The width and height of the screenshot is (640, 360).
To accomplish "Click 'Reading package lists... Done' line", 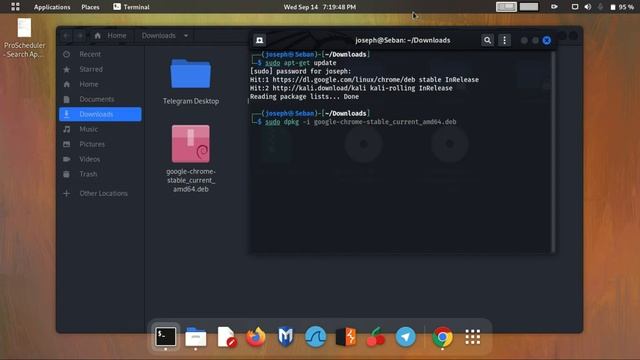I will [x=304, y=97].
